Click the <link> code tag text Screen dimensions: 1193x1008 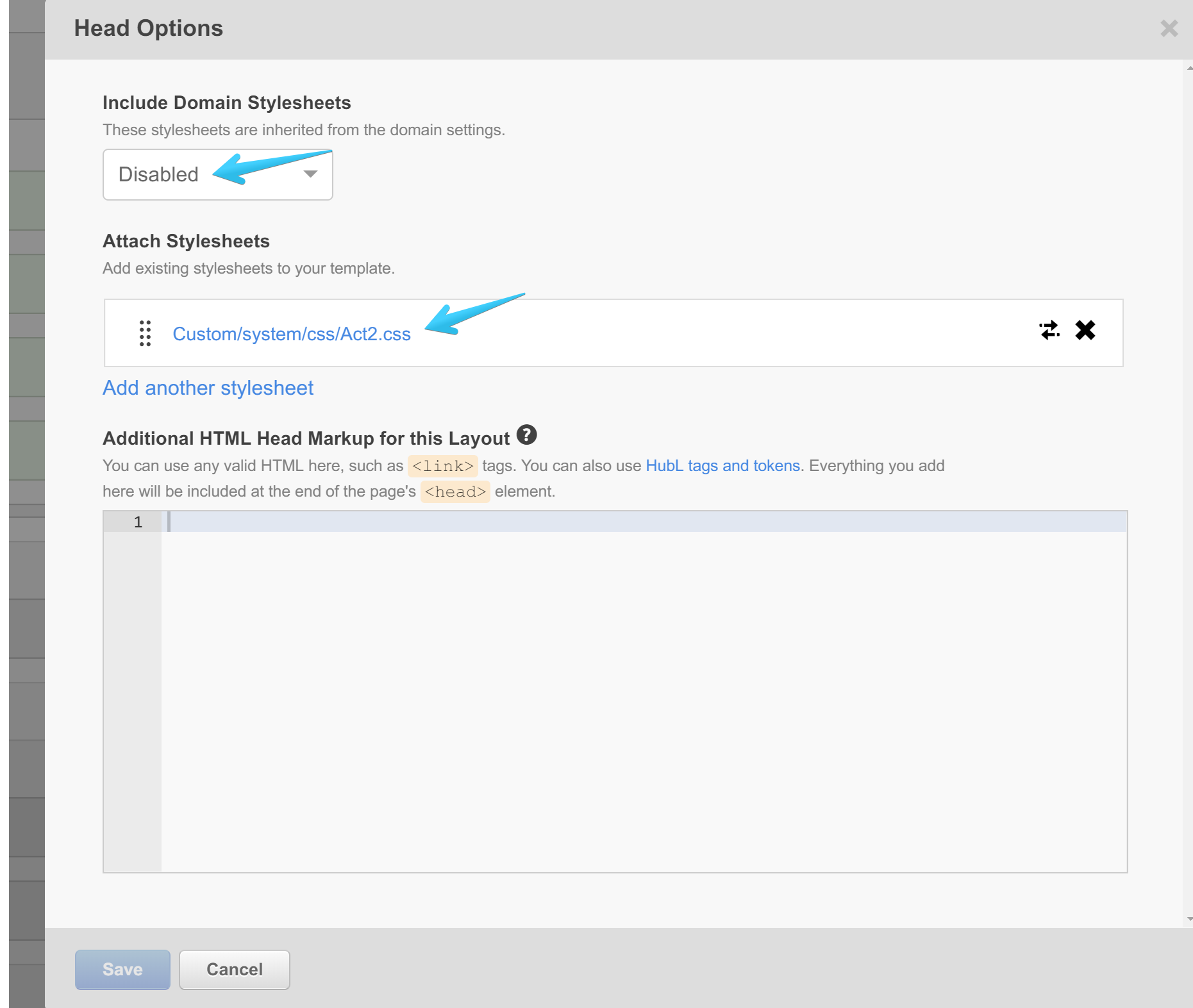[x=442, y=466]
